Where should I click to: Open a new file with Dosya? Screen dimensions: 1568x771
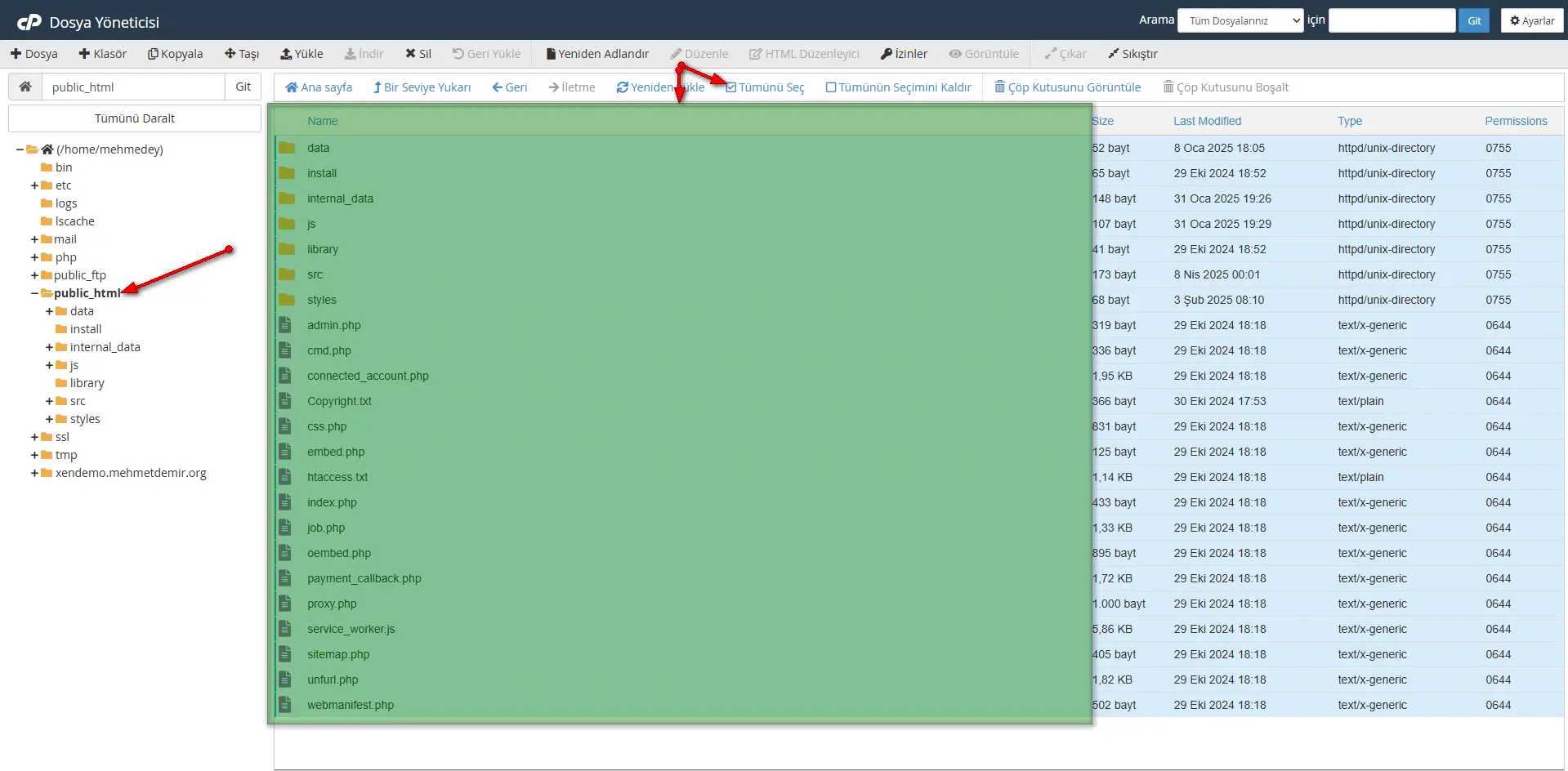tap(34, 53)
